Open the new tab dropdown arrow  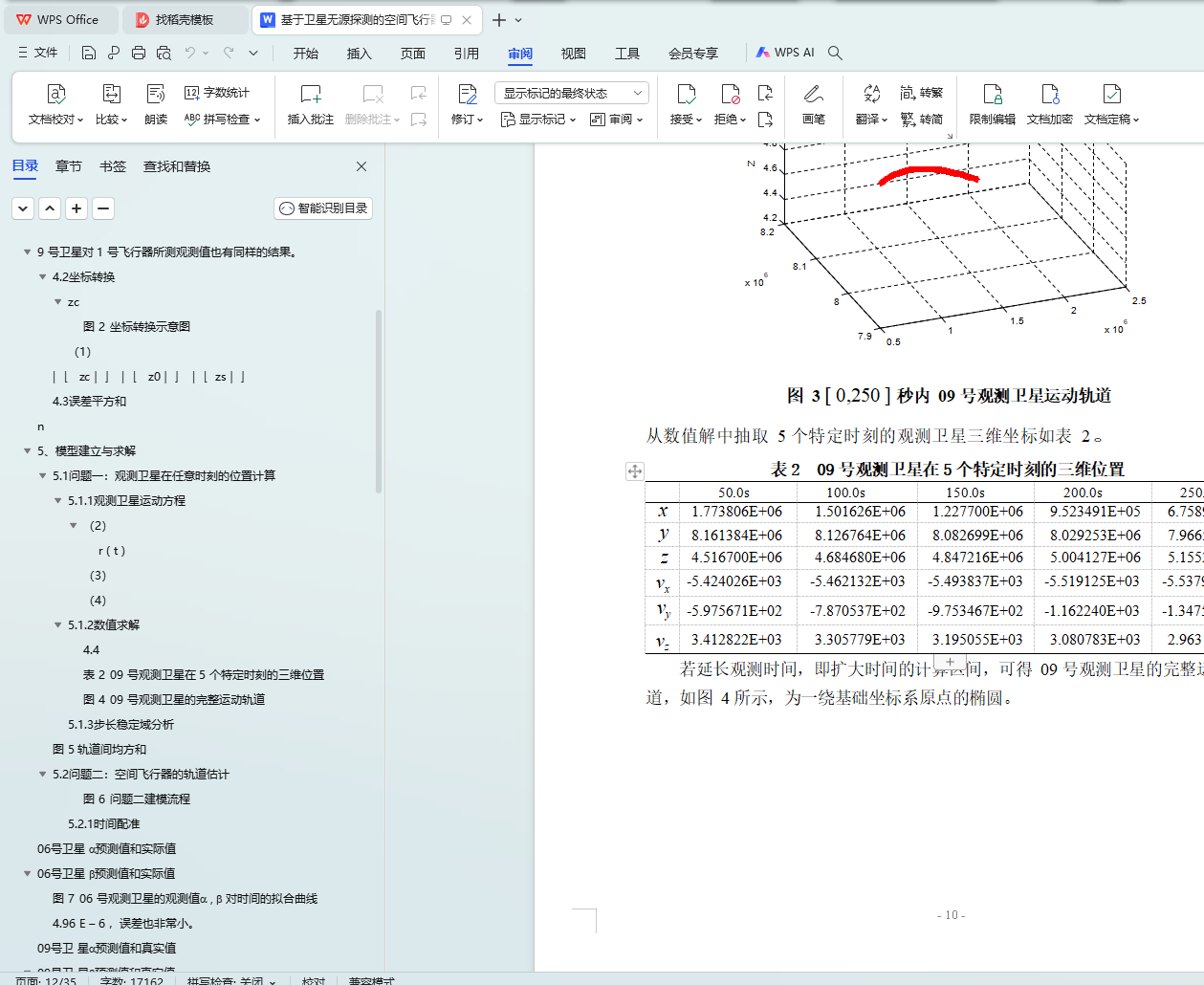[x=518, y=20]
